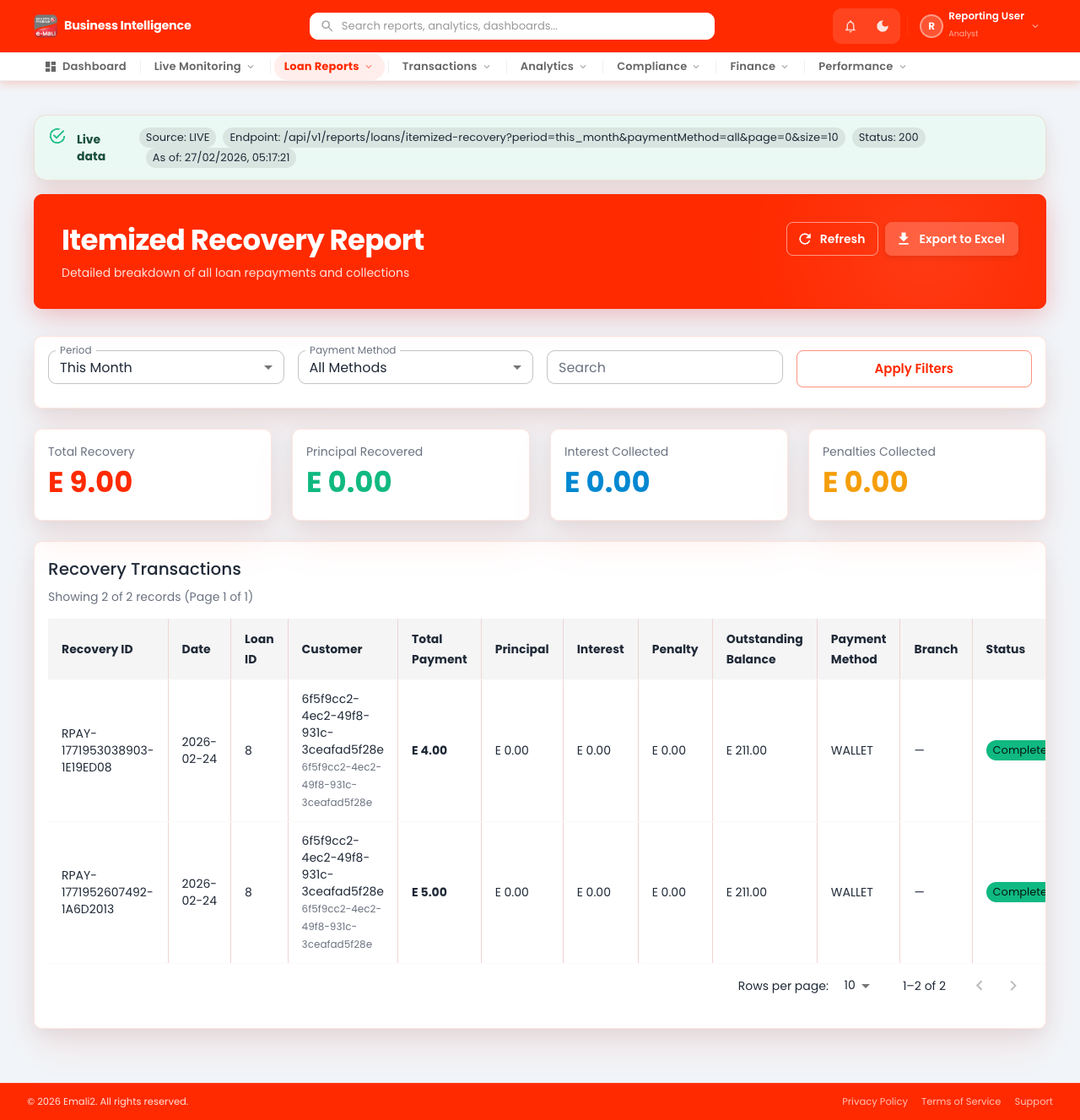Click the E 4.00 total payment
The width and height of the screenshot is (1080, 1120).
click(x=429, y=750)
